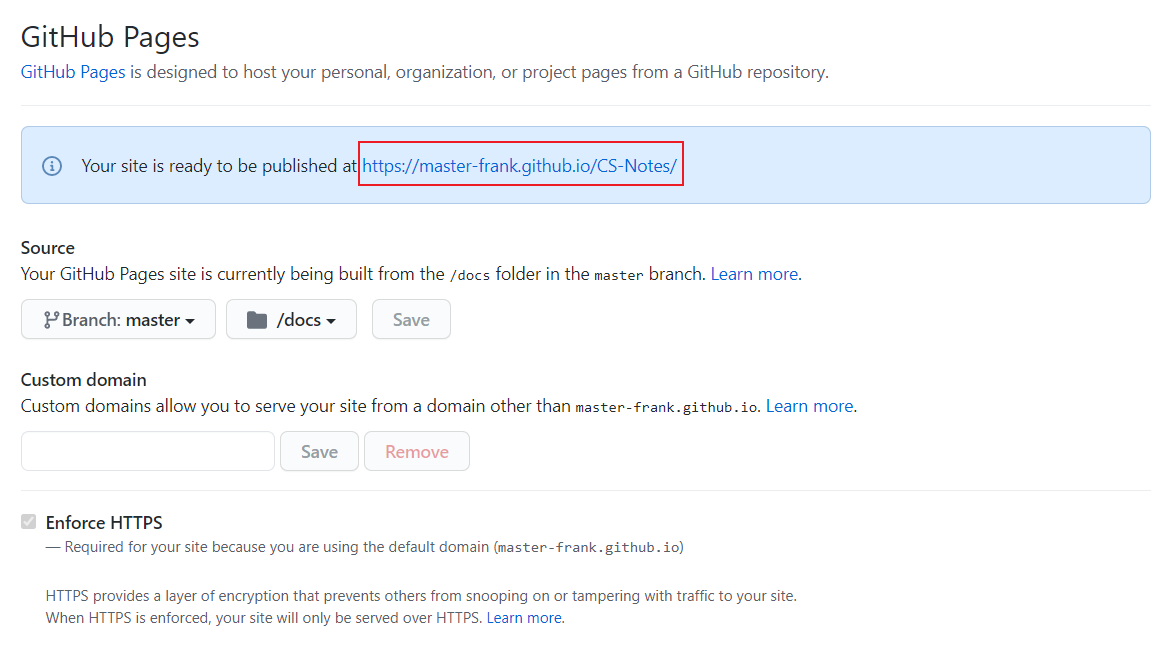Click Learn more link in the Source description

[754, 274]
